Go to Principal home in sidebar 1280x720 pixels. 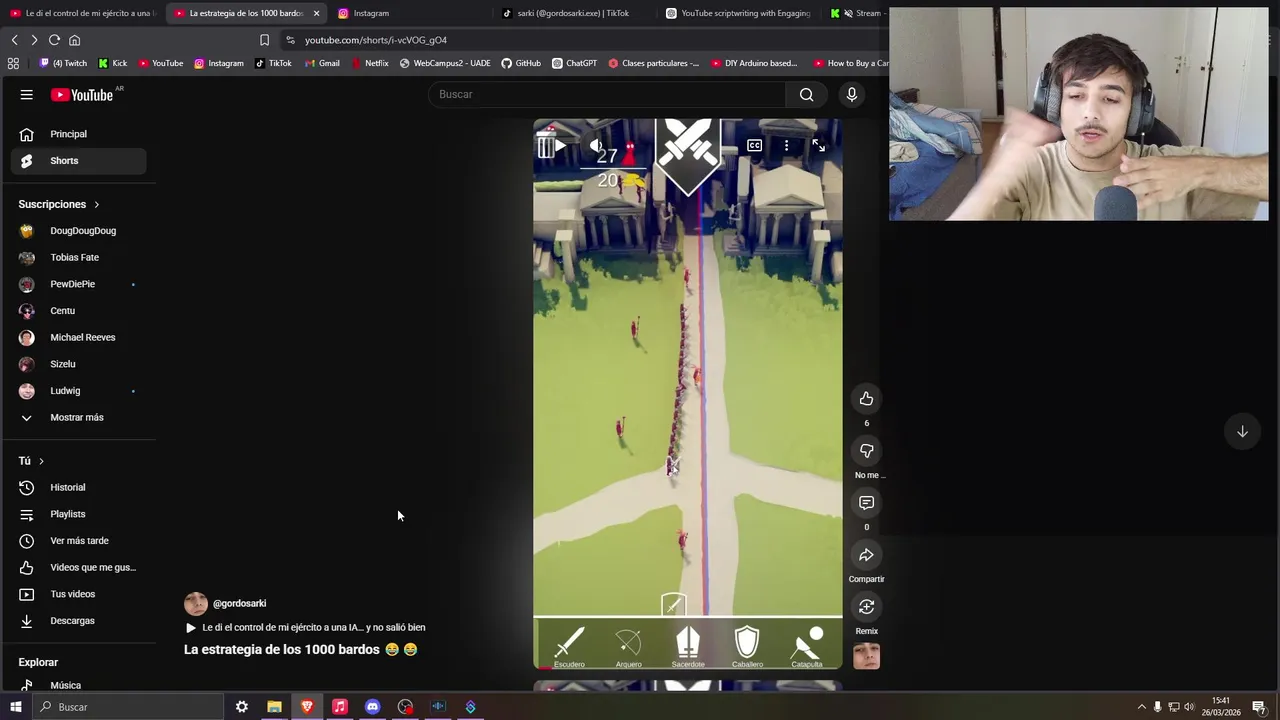tap(78, 134)
